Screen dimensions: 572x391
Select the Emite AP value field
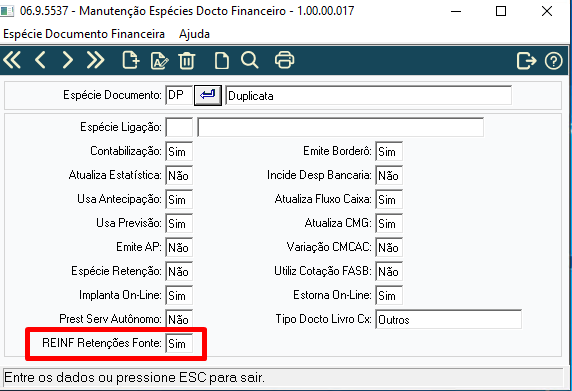point(179,247)
